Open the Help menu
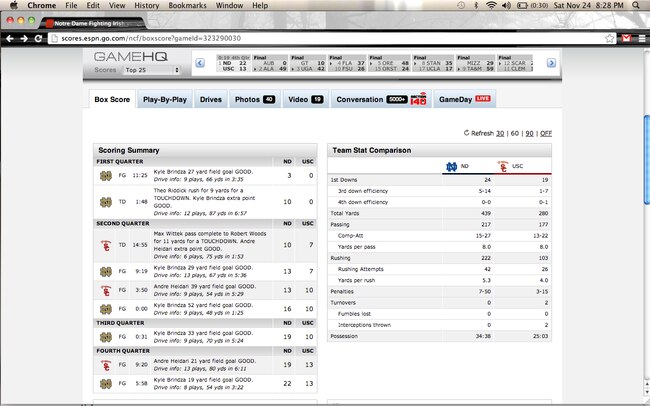Image resolution: width=650 pixels, height=406 pixels. pos(260,5)
